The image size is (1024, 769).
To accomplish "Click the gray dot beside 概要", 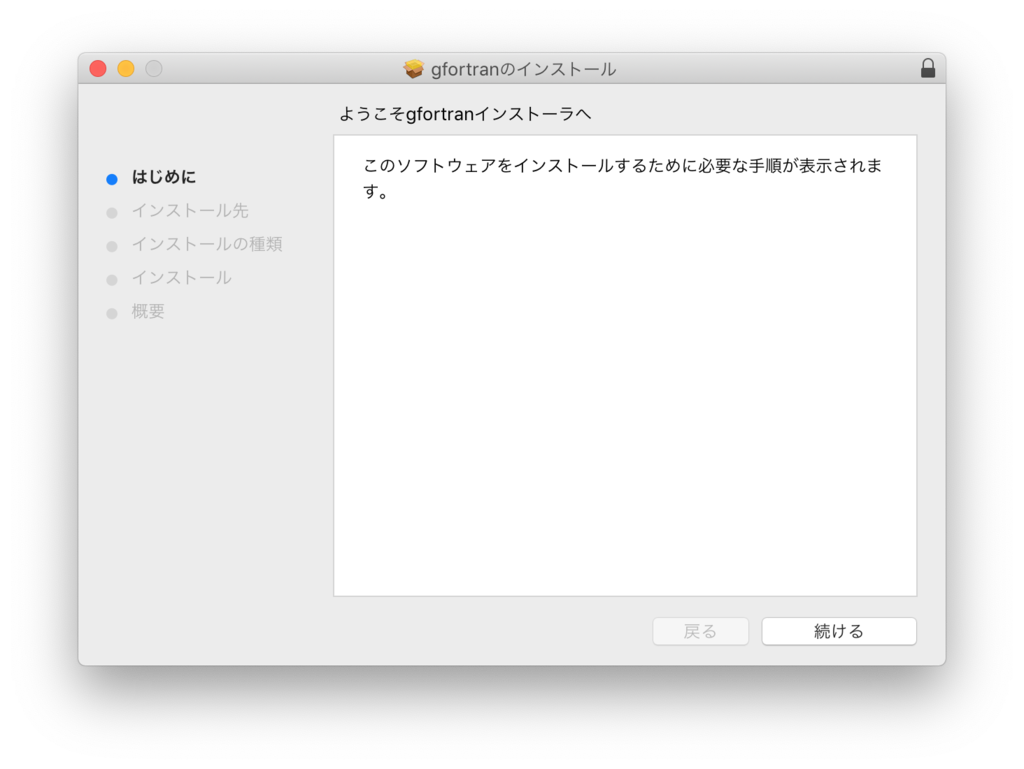I will click(111, 311).
